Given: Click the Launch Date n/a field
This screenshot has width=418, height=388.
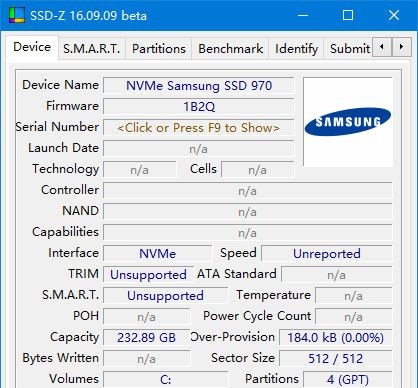Looking at the screenshot, I should click(199, 149).
